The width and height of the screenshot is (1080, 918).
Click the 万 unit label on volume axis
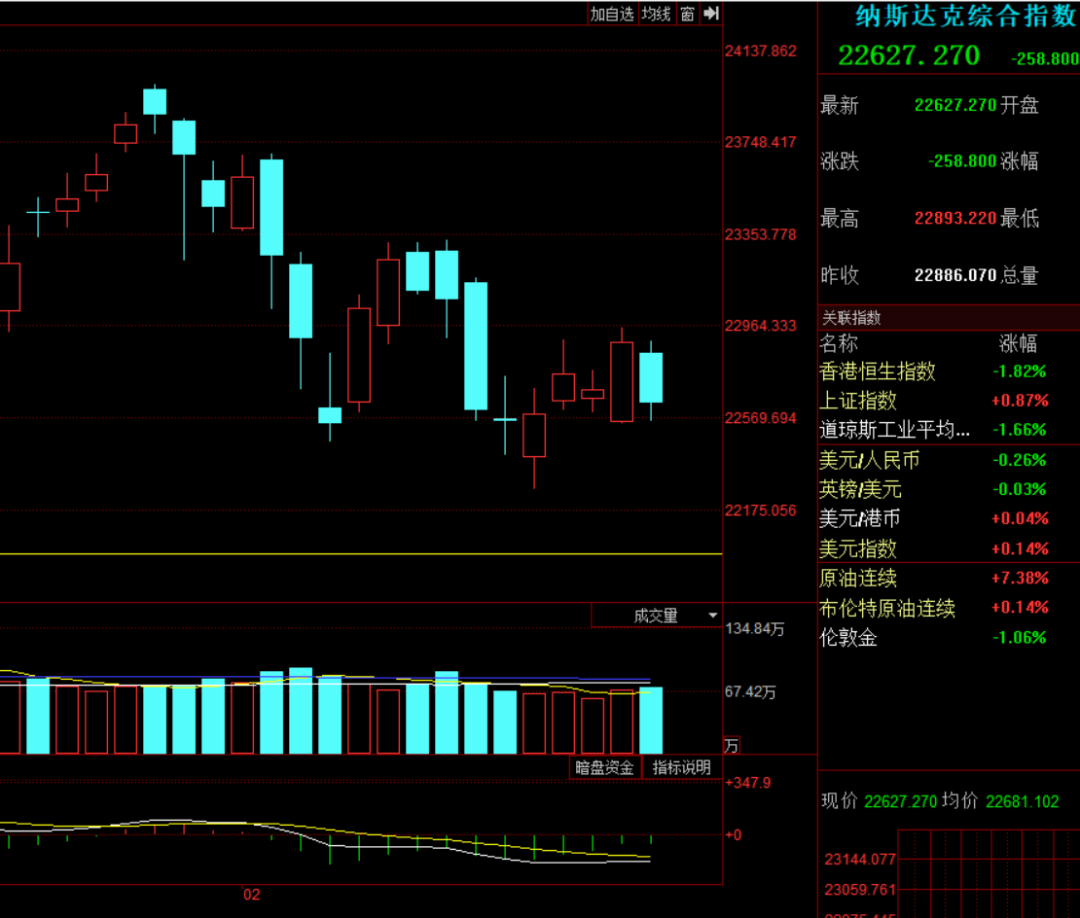(x=731, y=746)
